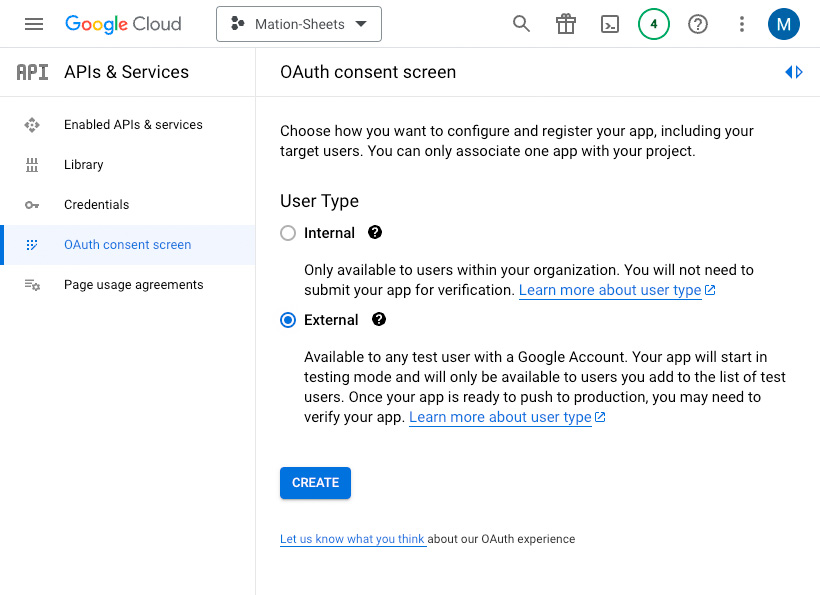Open the three-dot more options menu

pyautogui.click(x=742, y=24)
